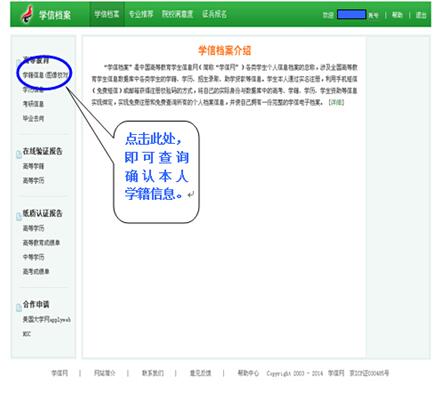
Task: Open 高等教育成绩单 under 纸质认证报告
Action: click(41, 243)
